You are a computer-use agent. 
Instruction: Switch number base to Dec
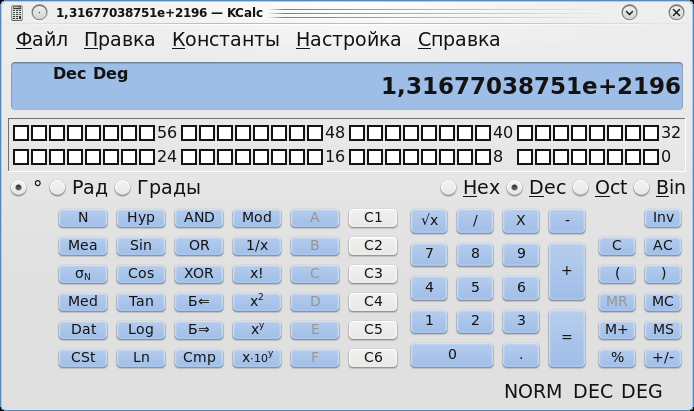(514, 188)
